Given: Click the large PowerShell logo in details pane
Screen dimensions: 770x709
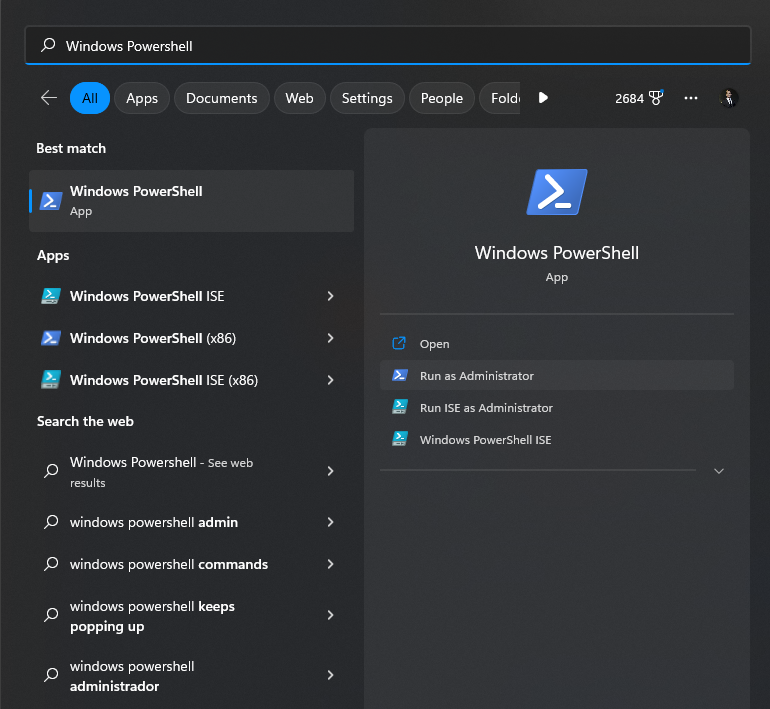Looking at the screenshot, I should click(x=557, y=192).
